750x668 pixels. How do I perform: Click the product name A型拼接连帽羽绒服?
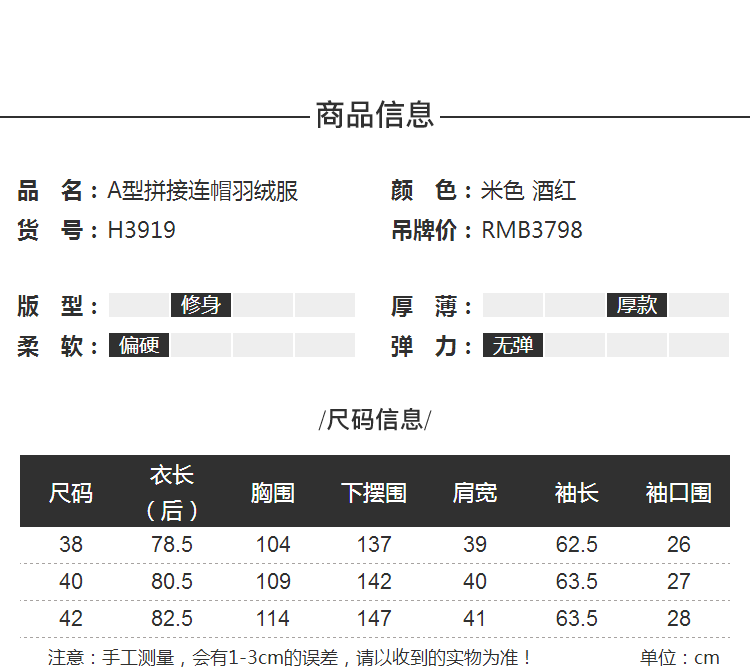pos(203,191)
